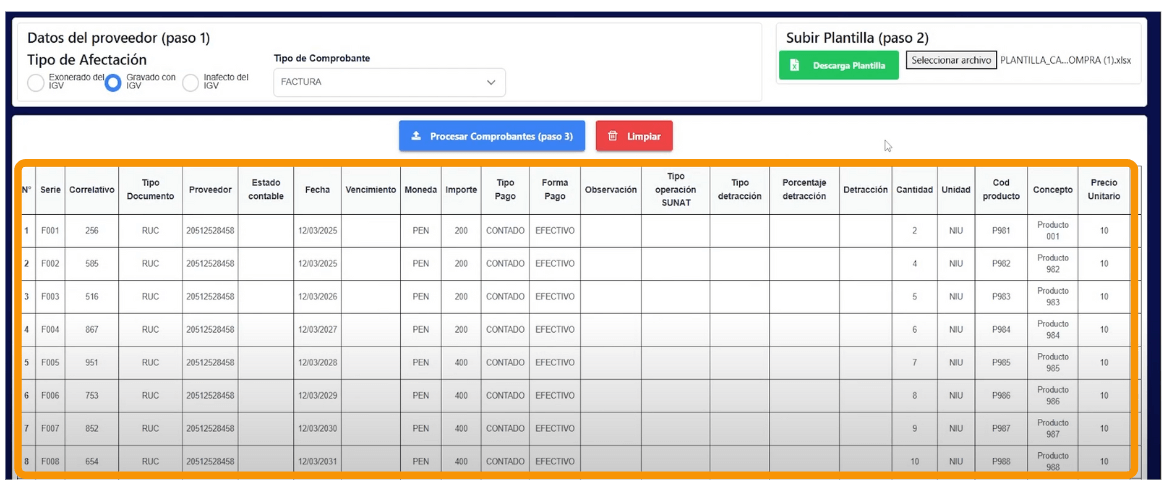Open the Tipo de Comprobante dropdown
This screenshot has height=490, width=1170.
389,82
